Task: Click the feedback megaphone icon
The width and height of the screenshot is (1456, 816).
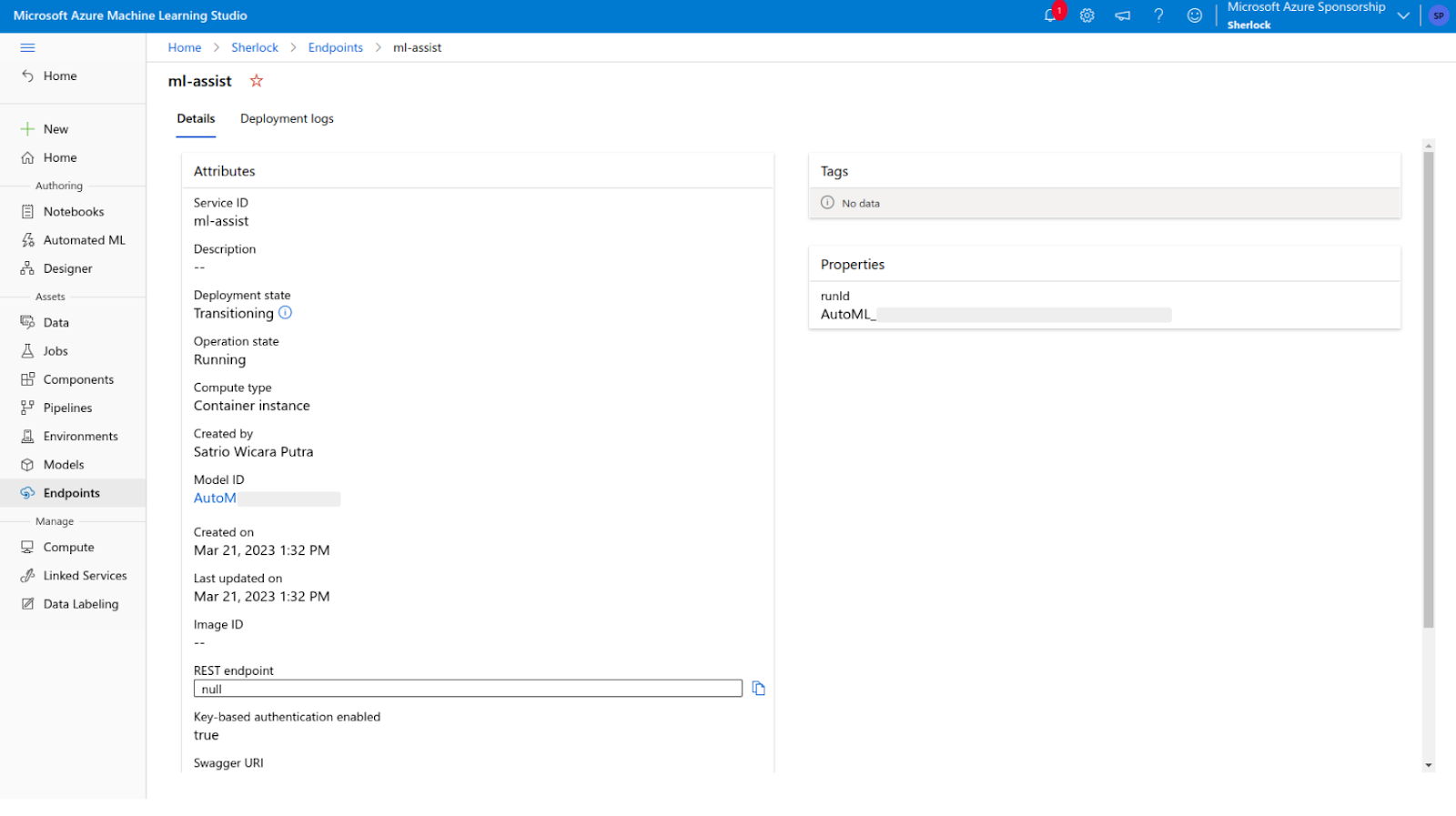Action: coord(1123,15)
